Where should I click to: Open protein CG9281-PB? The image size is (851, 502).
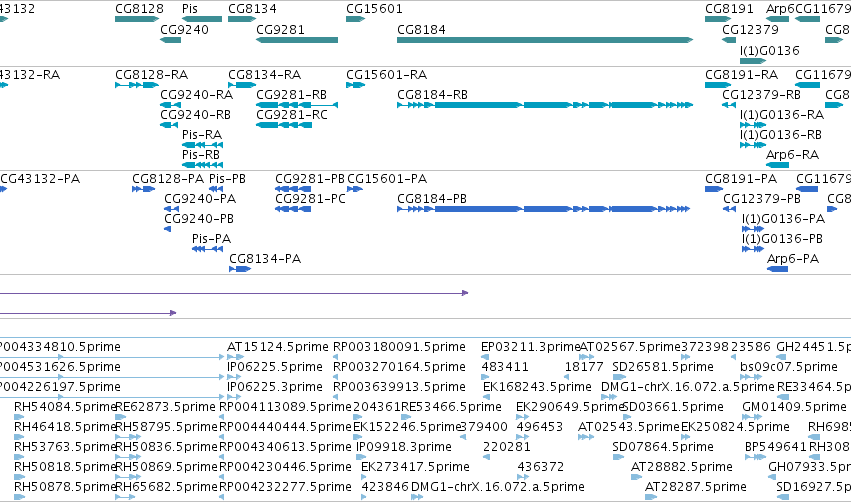tap(310, 179)
